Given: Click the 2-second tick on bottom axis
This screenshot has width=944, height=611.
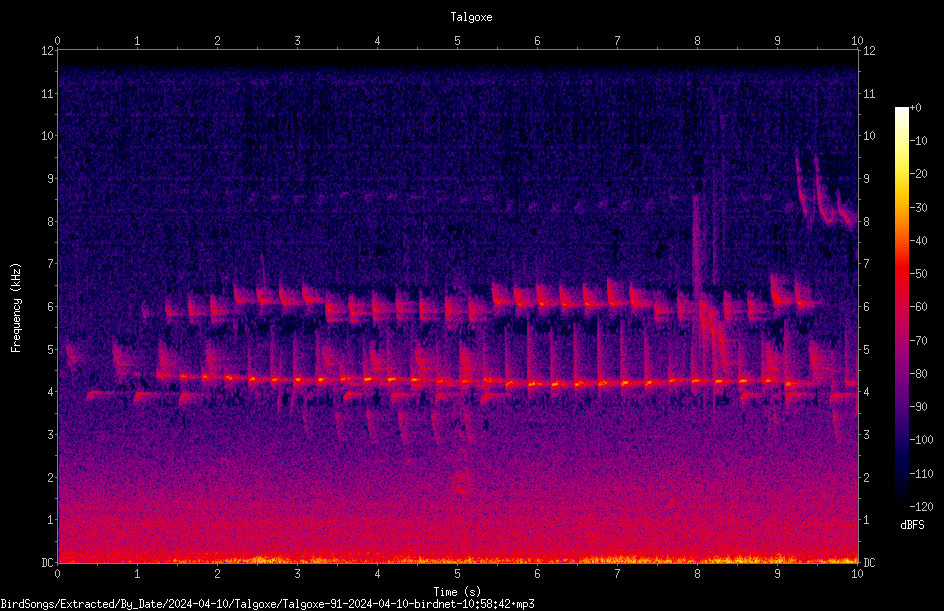Looking at the screenshot, I should tap(217, 574).
